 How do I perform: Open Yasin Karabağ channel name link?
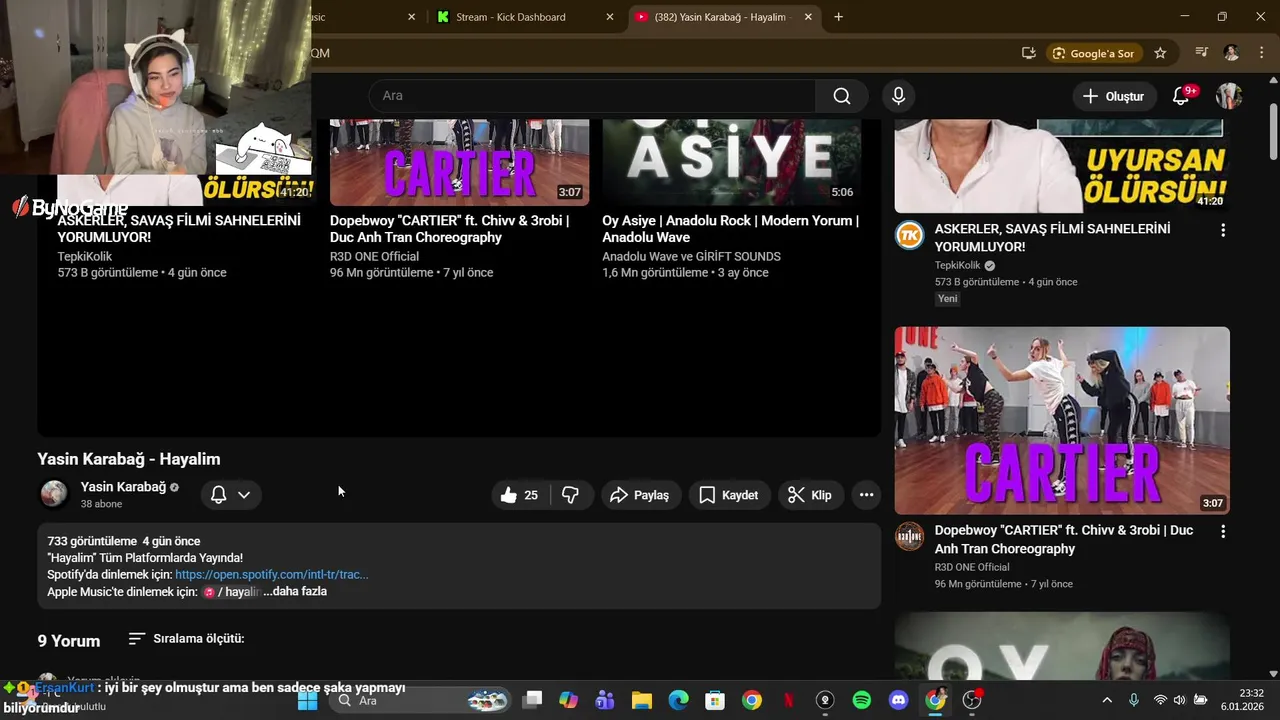coord(123,487)
